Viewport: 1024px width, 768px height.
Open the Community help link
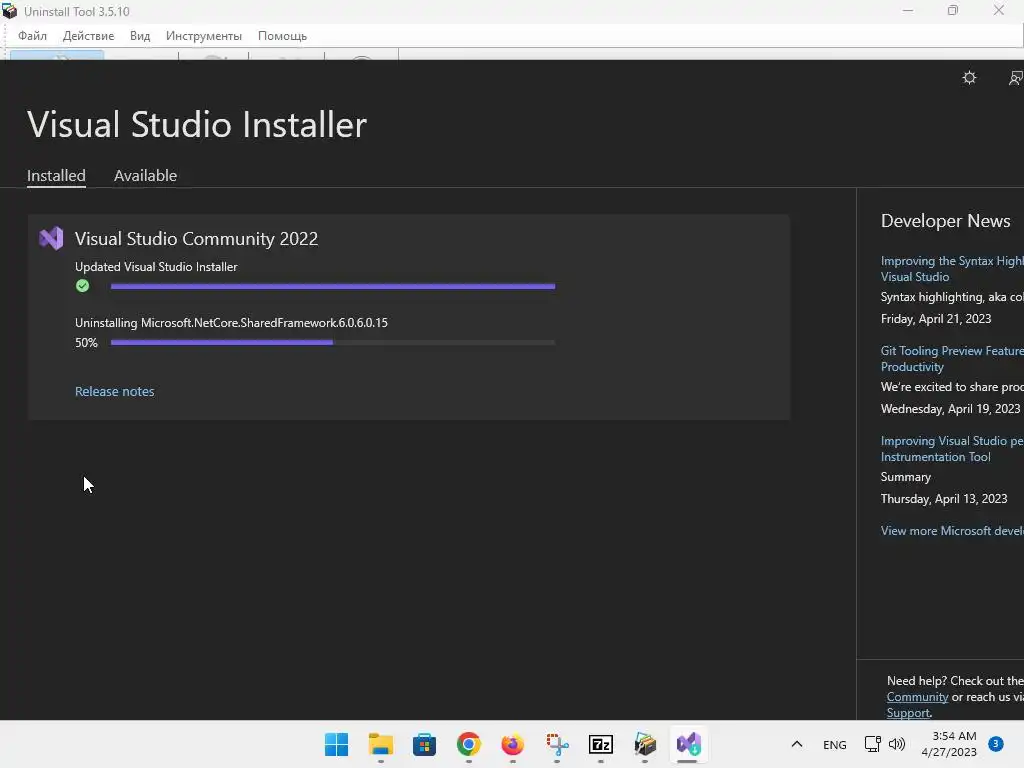coord(917,697)
